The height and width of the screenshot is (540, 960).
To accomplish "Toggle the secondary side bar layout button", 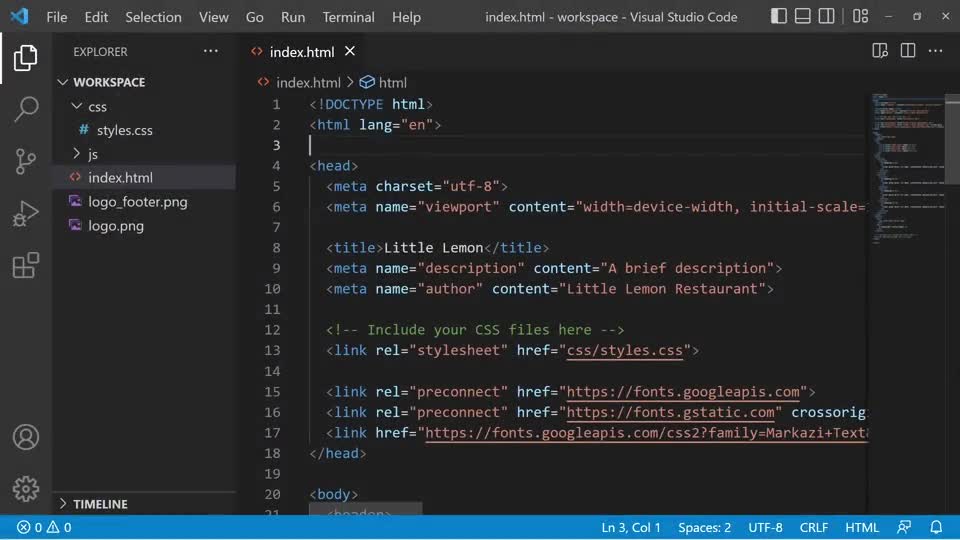I will click(x=825, y=17).
